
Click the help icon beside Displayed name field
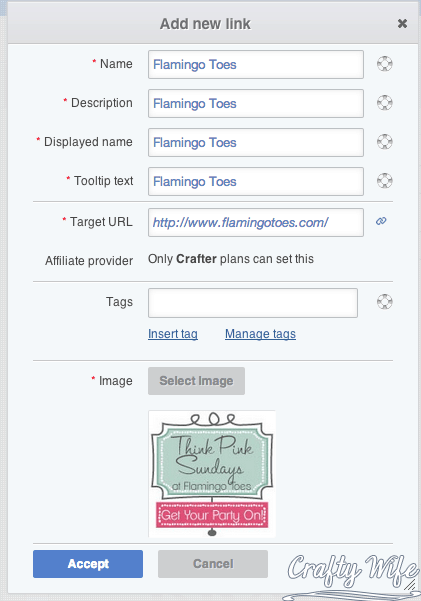coord(385,142)
